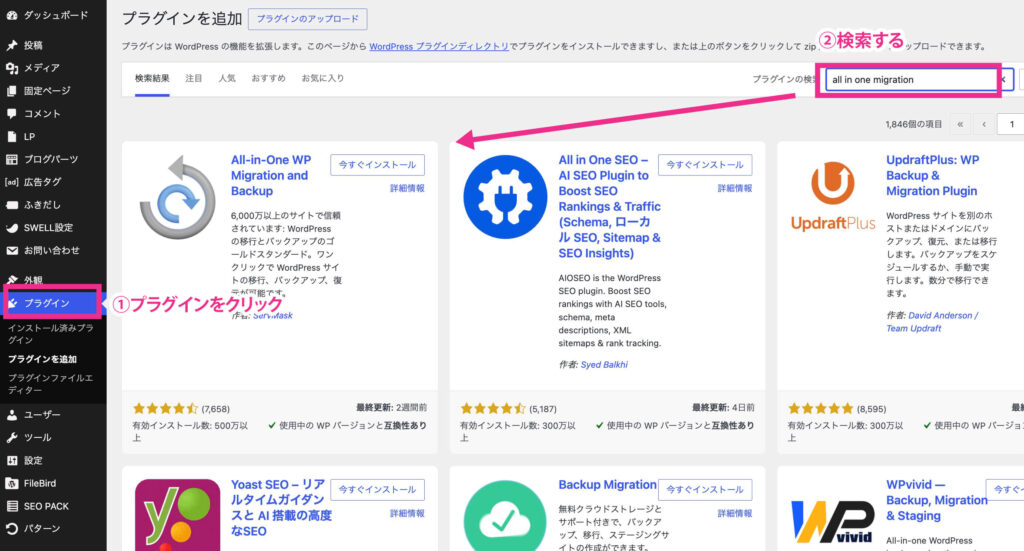Switch to the 注目 tab
Viewport: 1024px width, 551px height.
(x=193, y=78)
